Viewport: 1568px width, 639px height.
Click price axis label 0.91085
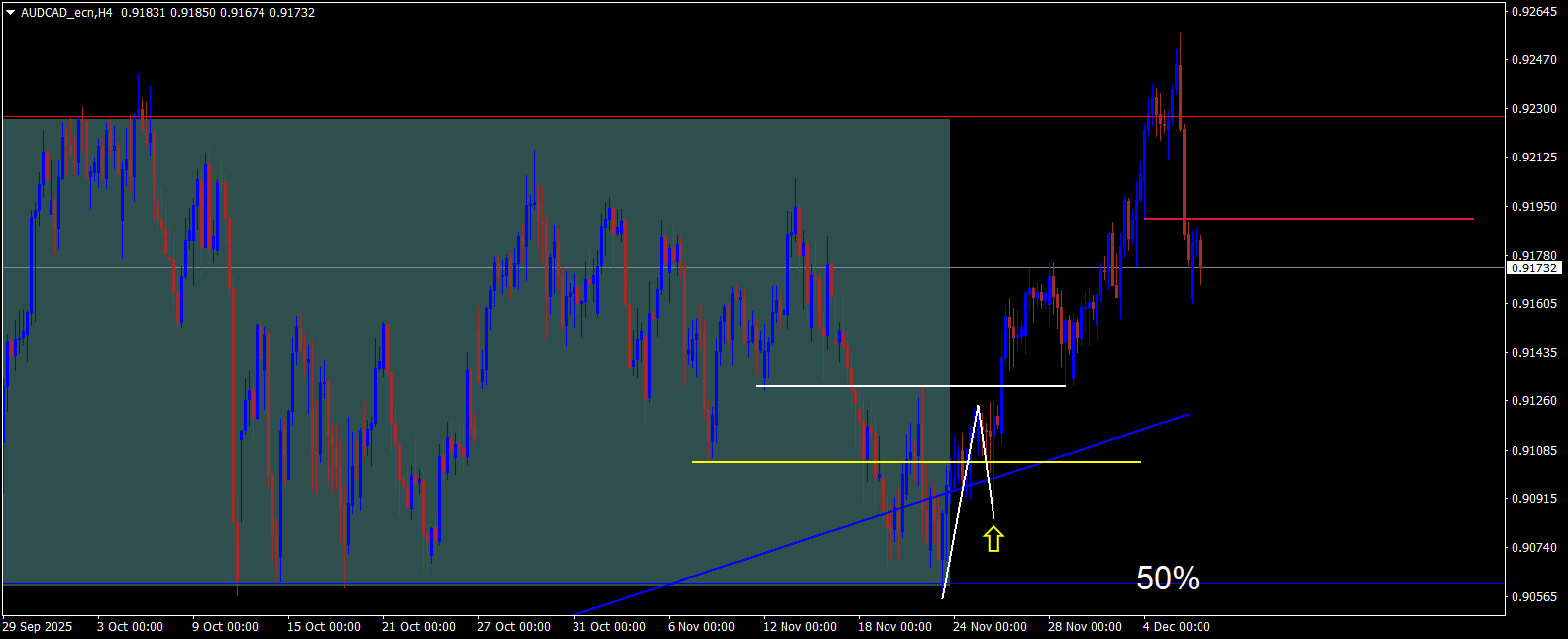tap(1534, 451)
